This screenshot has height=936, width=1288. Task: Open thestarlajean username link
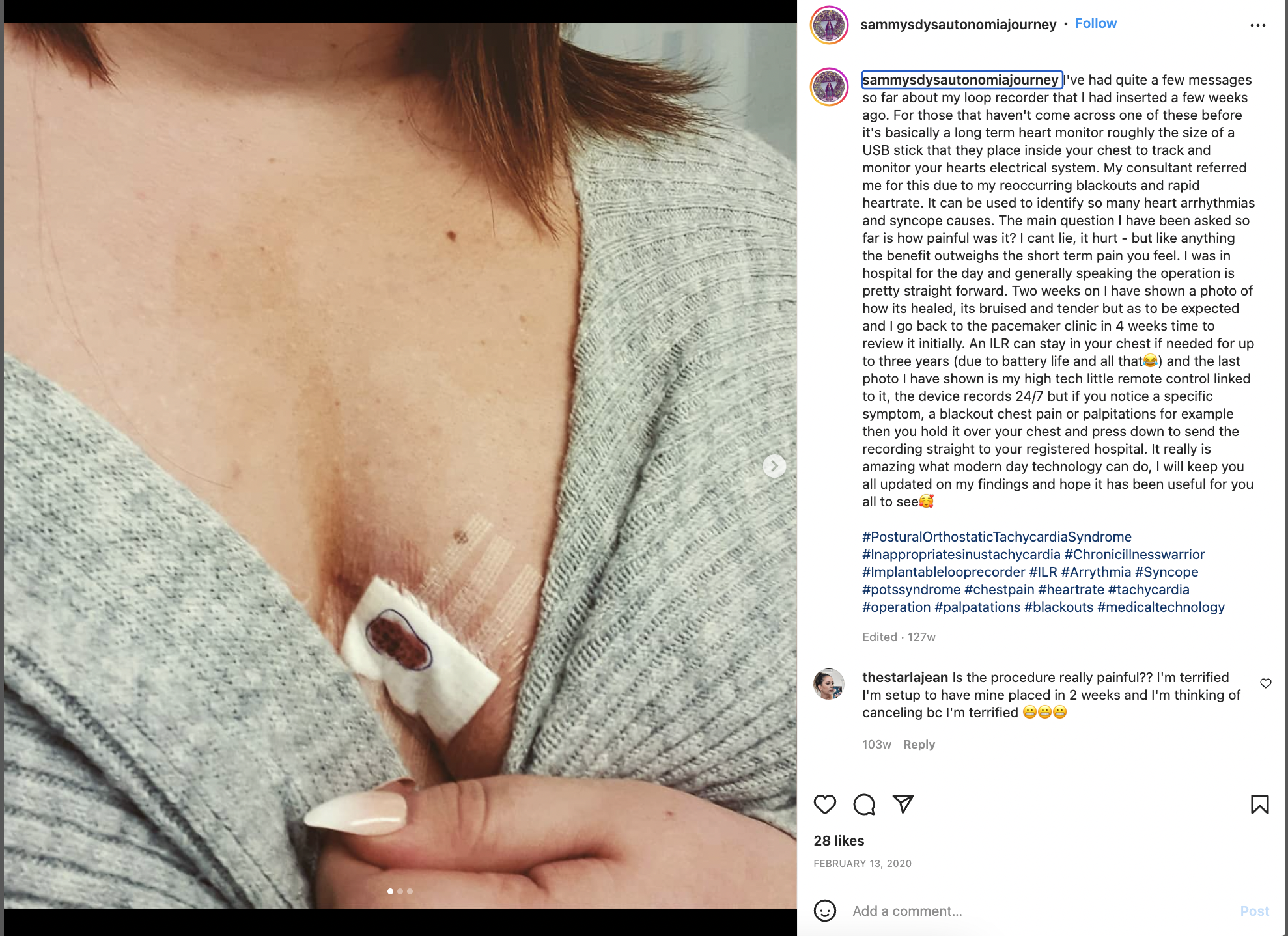click(x=905, y=678)
